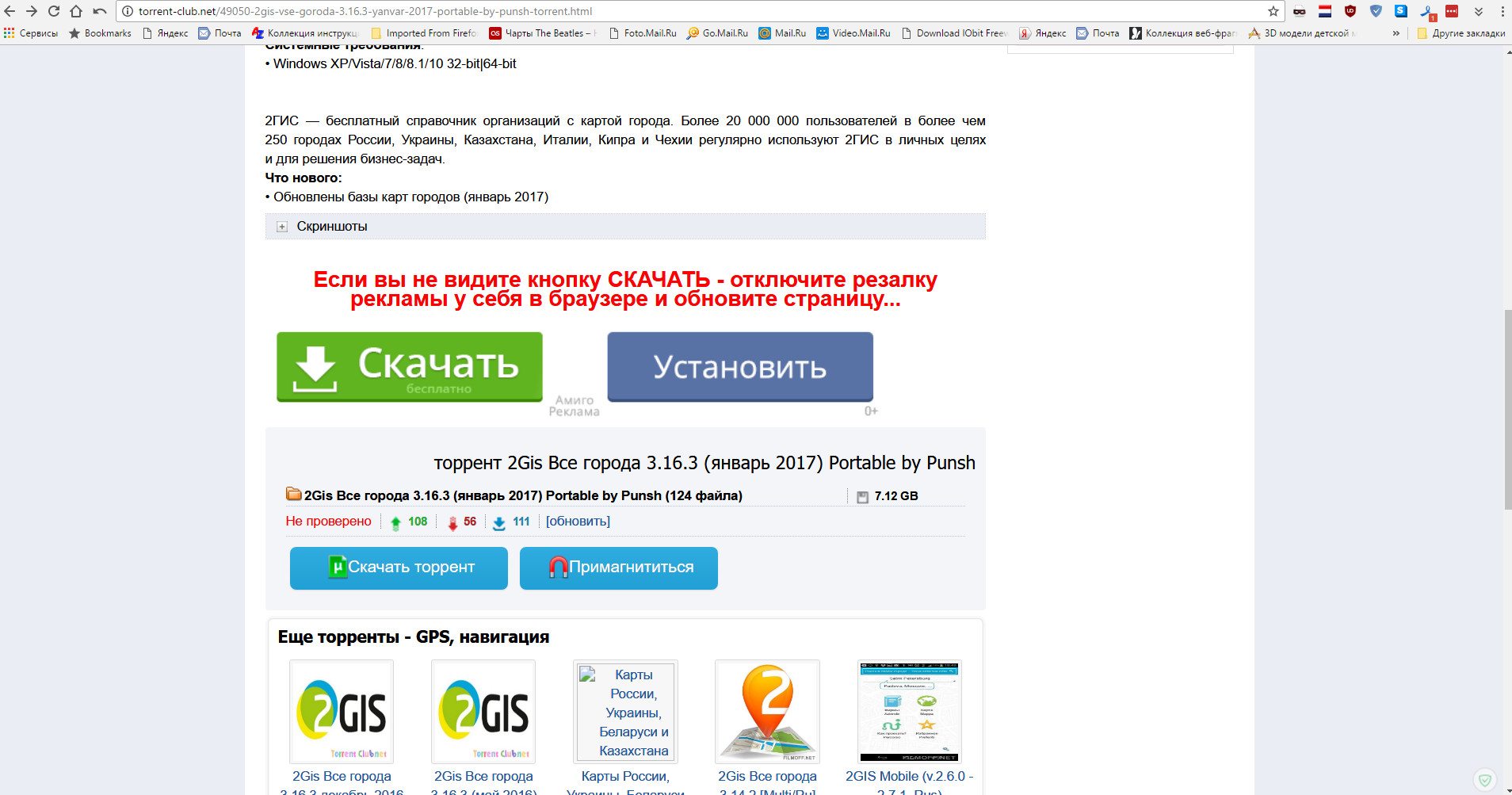The height and width of the screenshot is (795, 1512).
Task: Show more bookmarks via overflow chevron
Action: tap(1396, 33)
